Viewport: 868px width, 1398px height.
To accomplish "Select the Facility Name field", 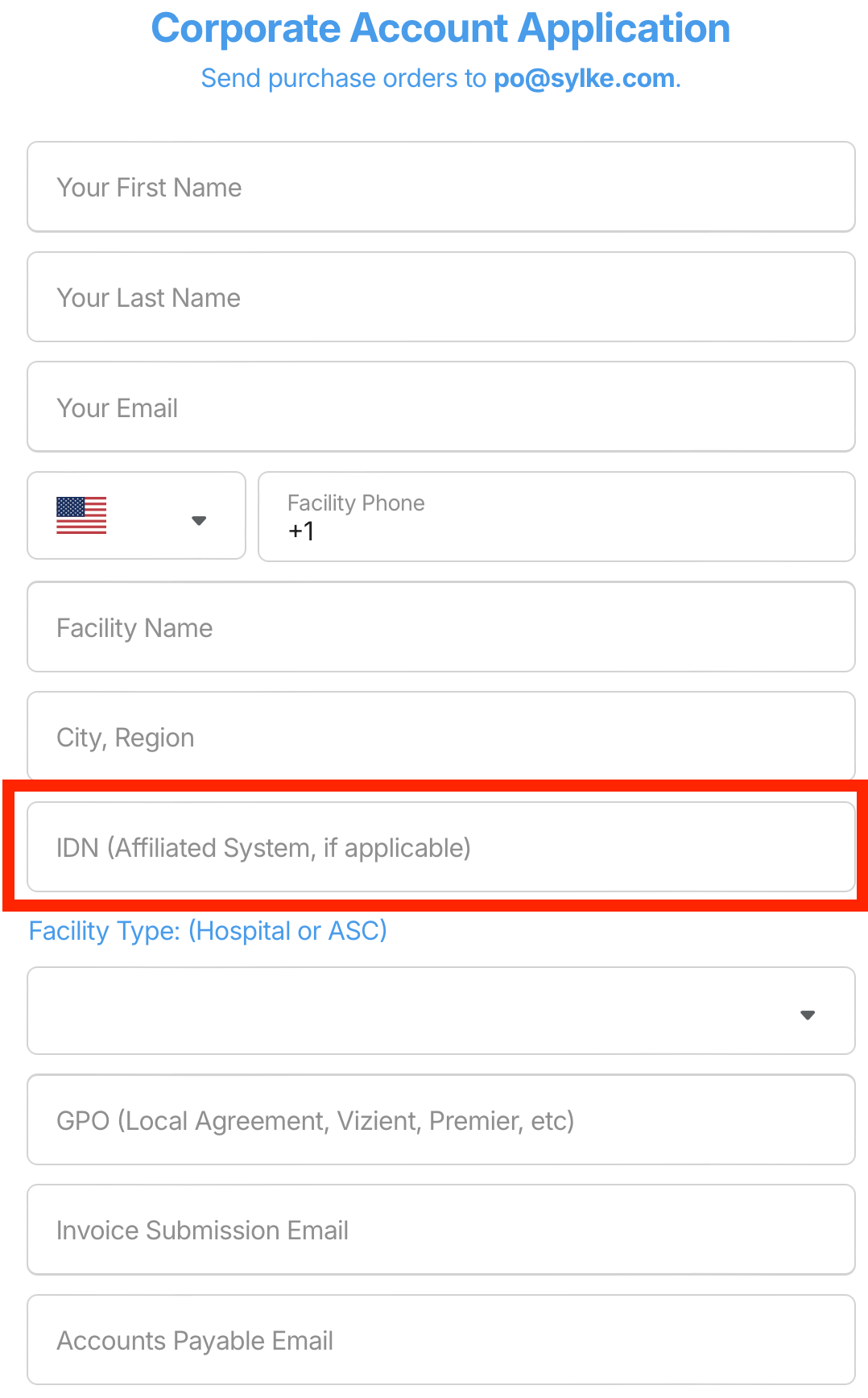I will (x=441, y=627).
